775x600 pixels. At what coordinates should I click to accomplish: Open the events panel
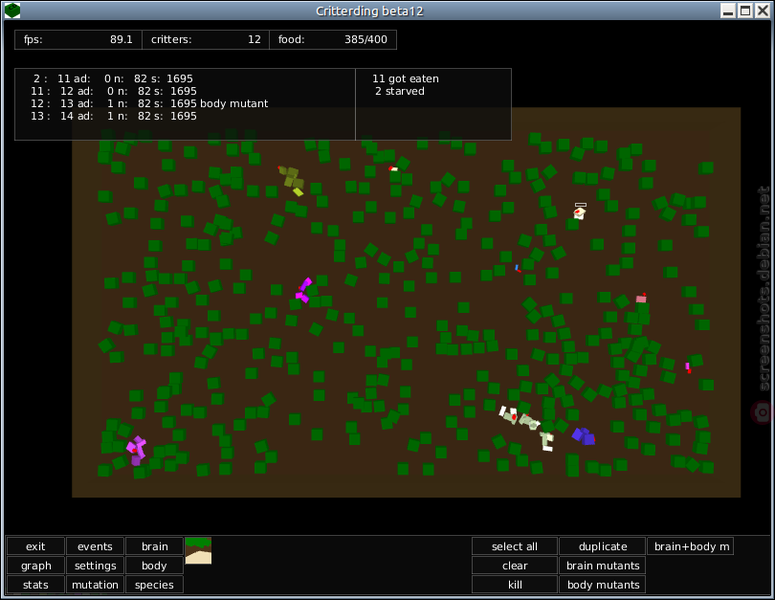95,546
